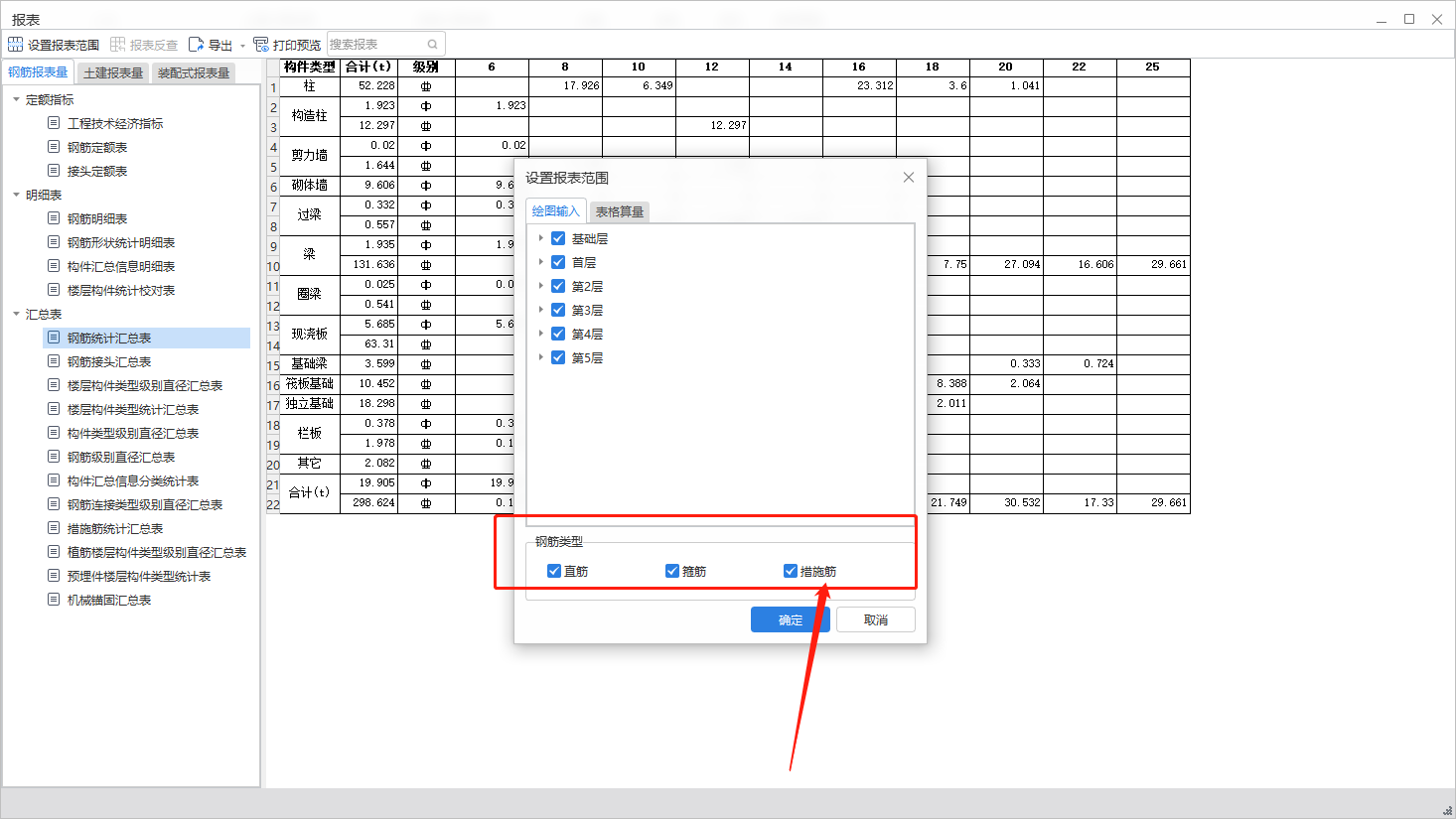Image resolution: width=1456 pixels, height=819 pixels.
Task: Click the report icon beside 构件类型级别直径汇总表
Action: tap(54, 433)
